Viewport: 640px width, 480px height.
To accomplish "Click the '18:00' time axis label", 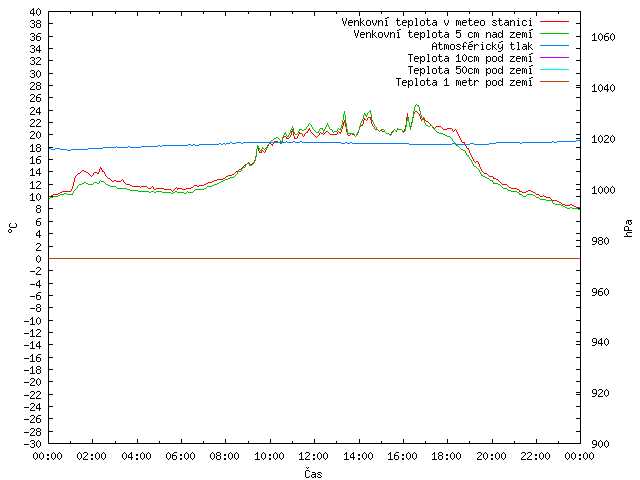I will coord(447,456).
